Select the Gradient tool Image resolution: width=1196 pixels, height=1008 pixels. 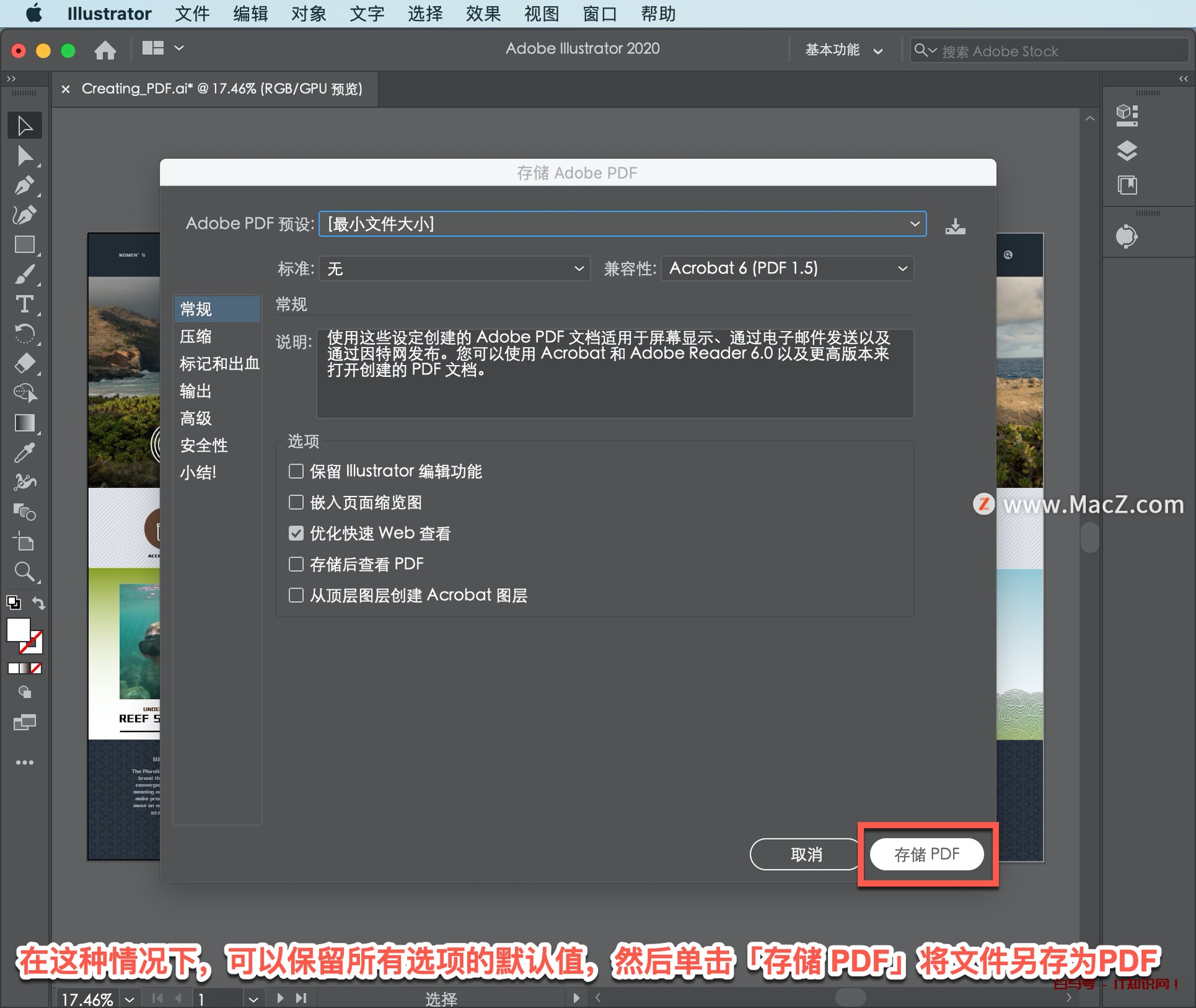coord(25,423)
